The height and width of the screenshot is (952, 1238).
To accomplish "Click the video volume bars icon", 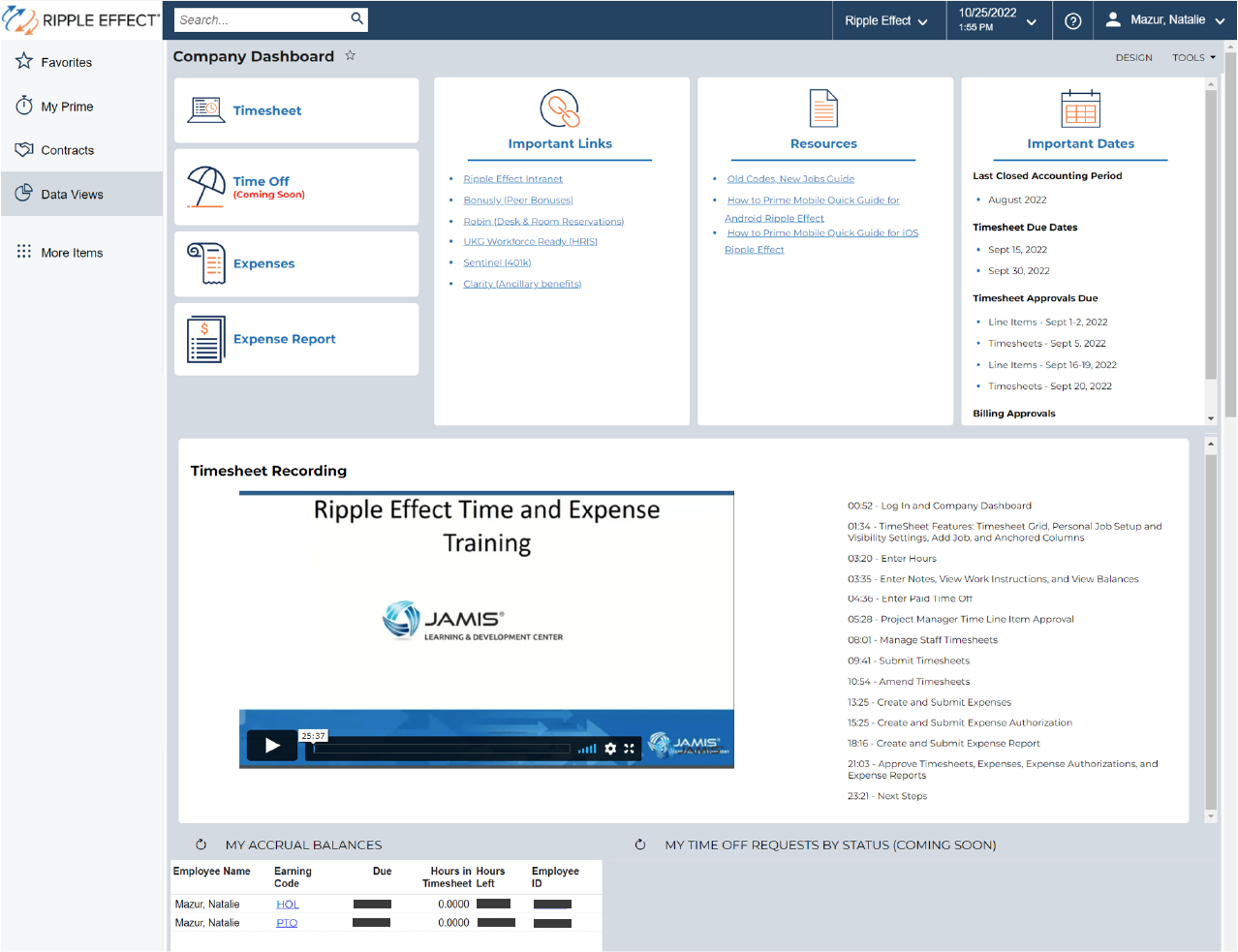I will pyautogui.click(x=587, y=749).
